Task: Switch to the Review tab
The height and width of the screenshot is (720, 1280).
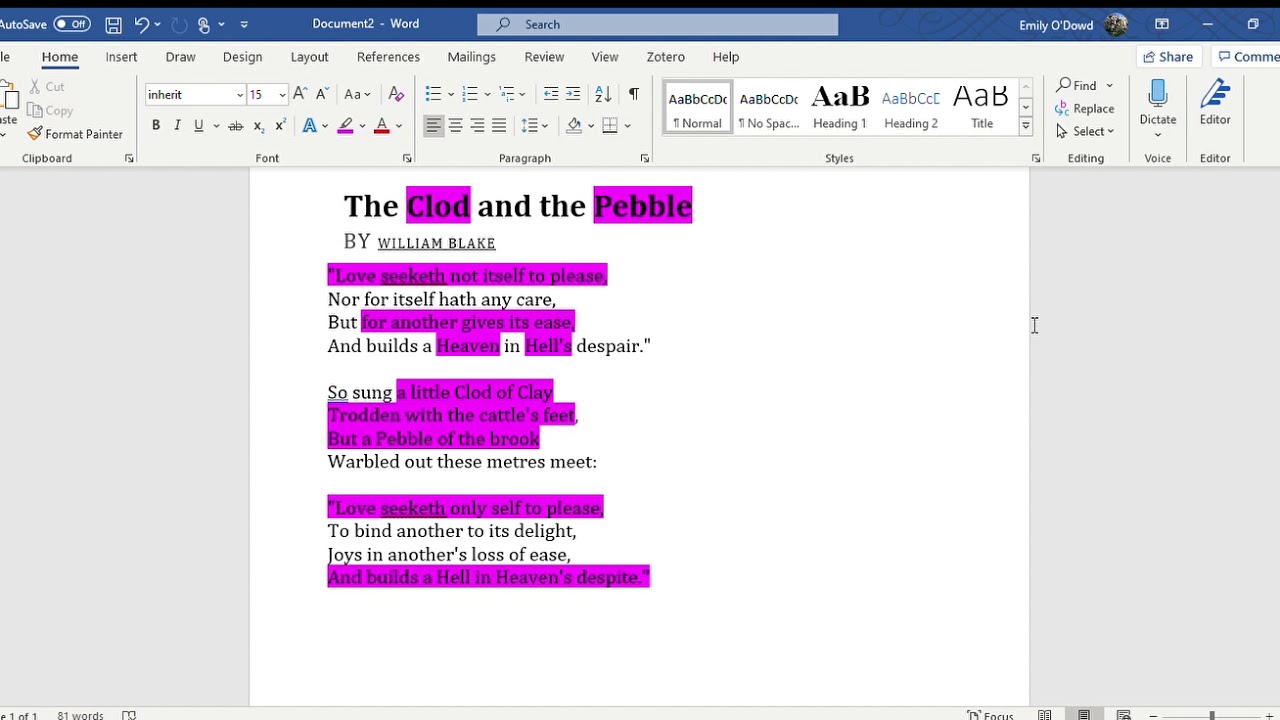Action: click(x=544, y=57)
